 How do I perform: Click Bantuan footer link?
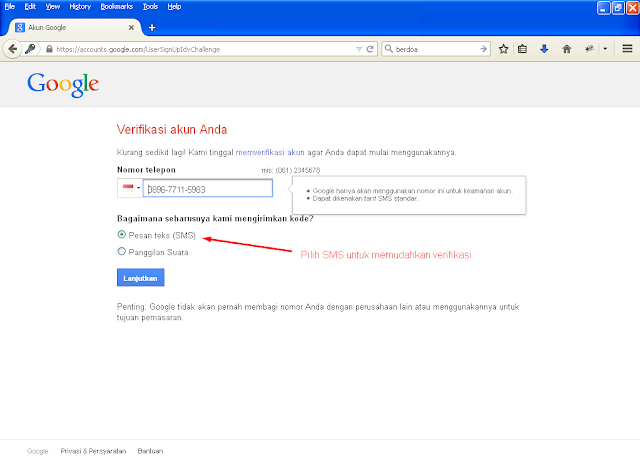pyautogui.click(x=150, y=451)
